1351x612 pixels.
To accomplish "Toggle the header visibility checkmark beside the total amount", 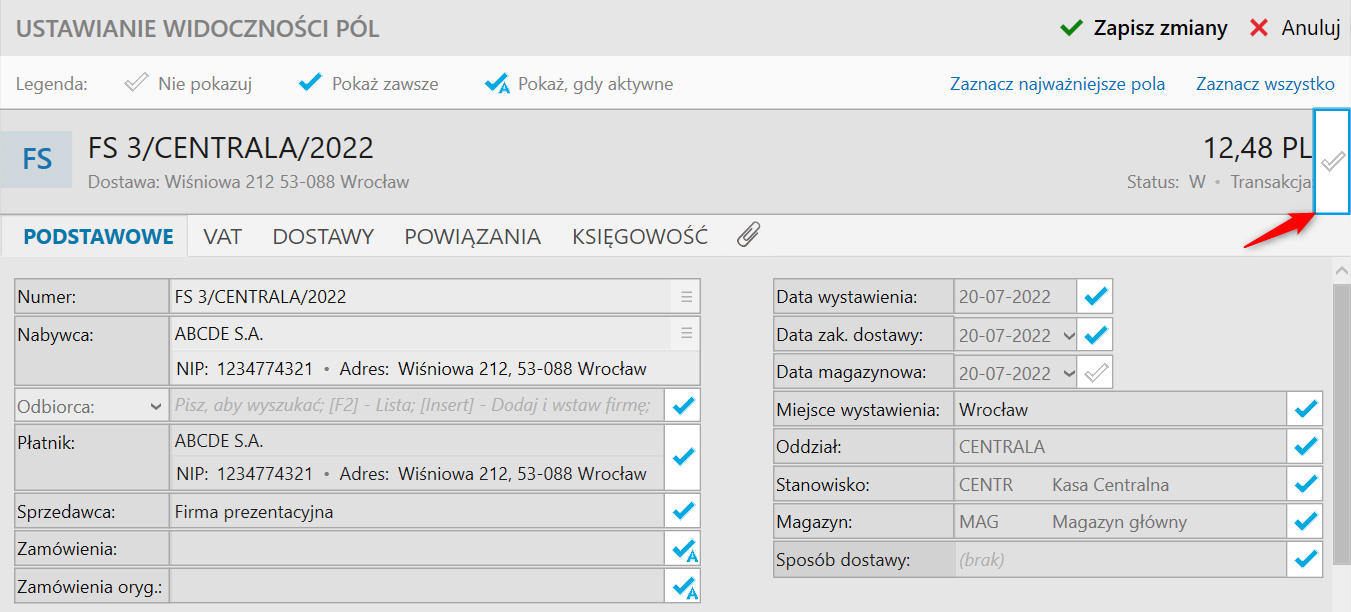I will [1332, 161].
